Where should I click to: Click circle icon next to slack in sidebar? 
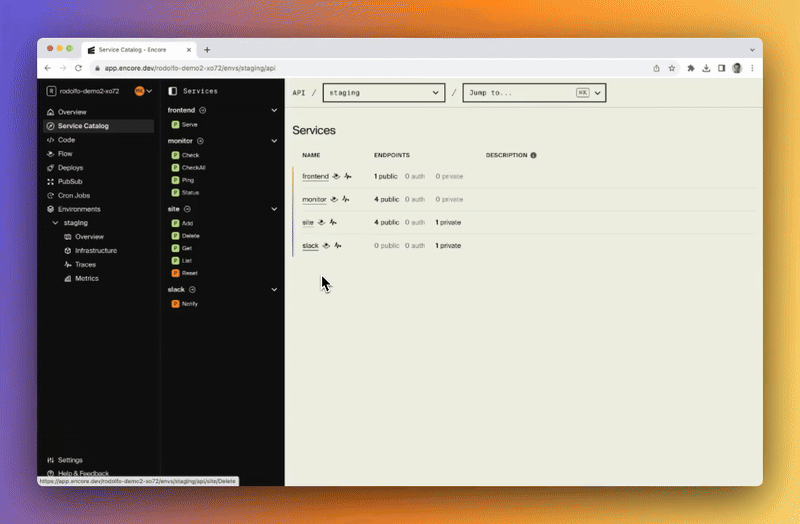192,289
